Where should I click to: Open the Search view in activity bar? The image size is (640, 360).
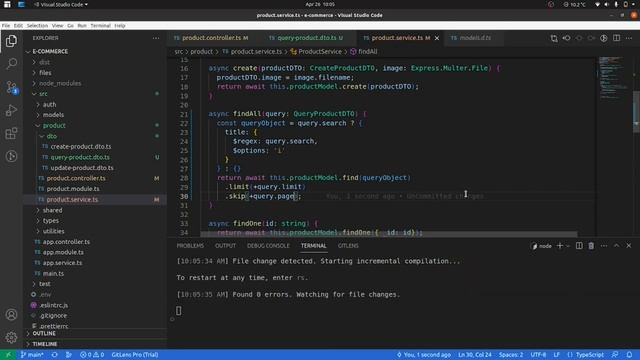coord(11,63)
